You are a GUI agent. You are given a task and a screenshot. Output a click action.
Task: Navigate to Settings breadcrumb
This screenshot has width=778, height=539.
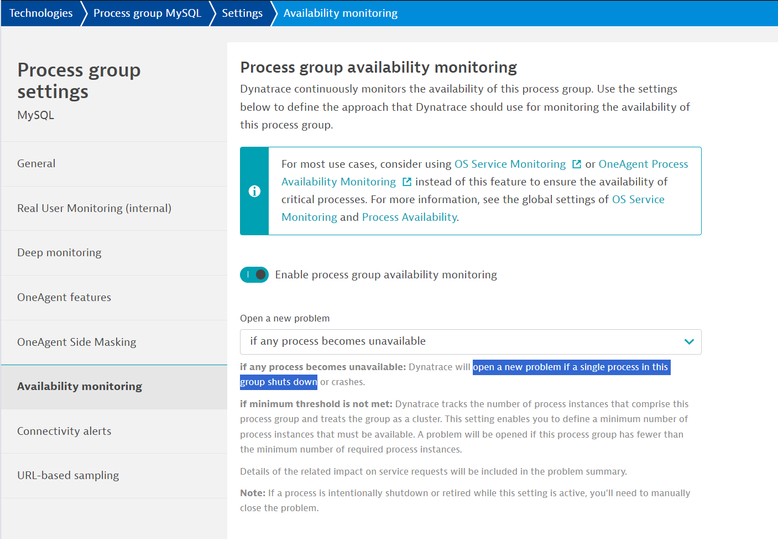click(x=241, y=13)
